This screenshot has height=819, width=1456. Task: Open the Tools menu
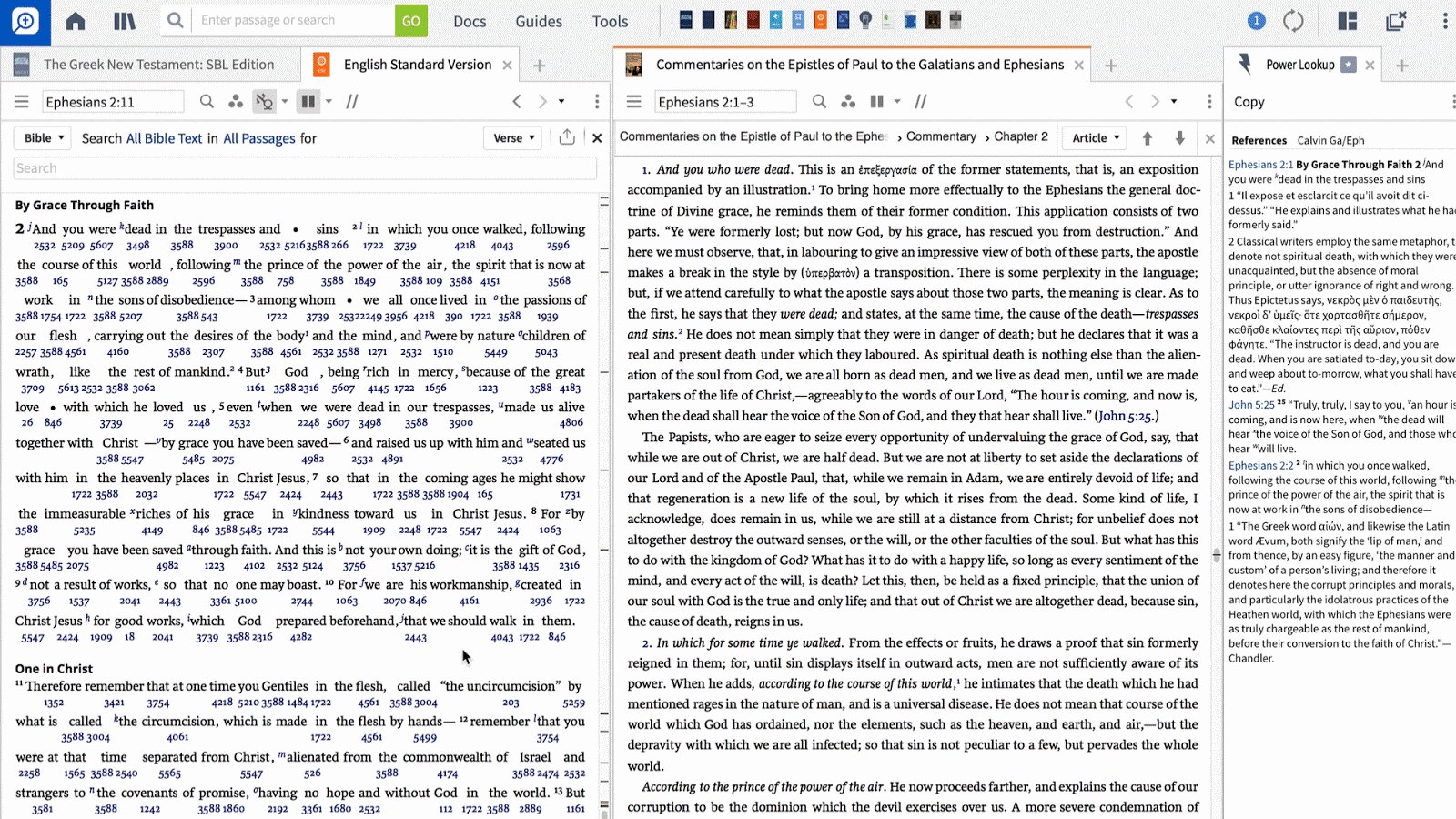point(610,21)
